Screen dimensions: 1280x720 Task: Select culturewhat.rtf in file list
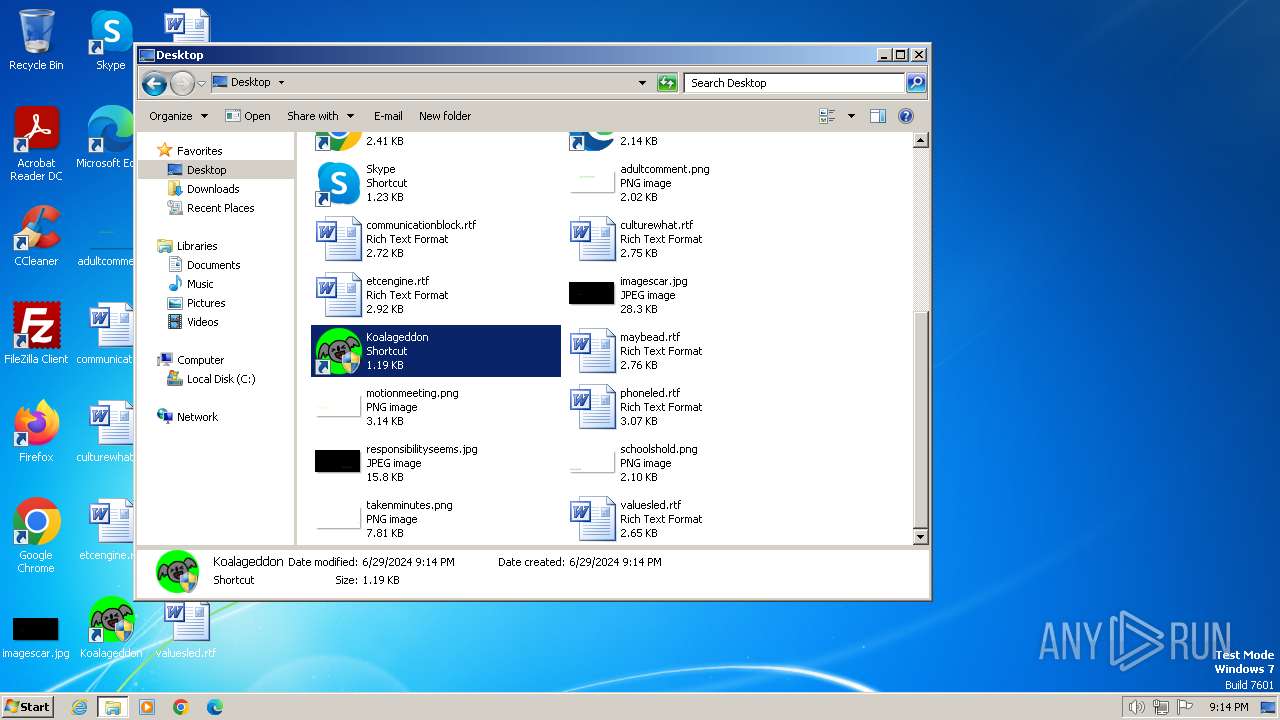tap(690, 239)
